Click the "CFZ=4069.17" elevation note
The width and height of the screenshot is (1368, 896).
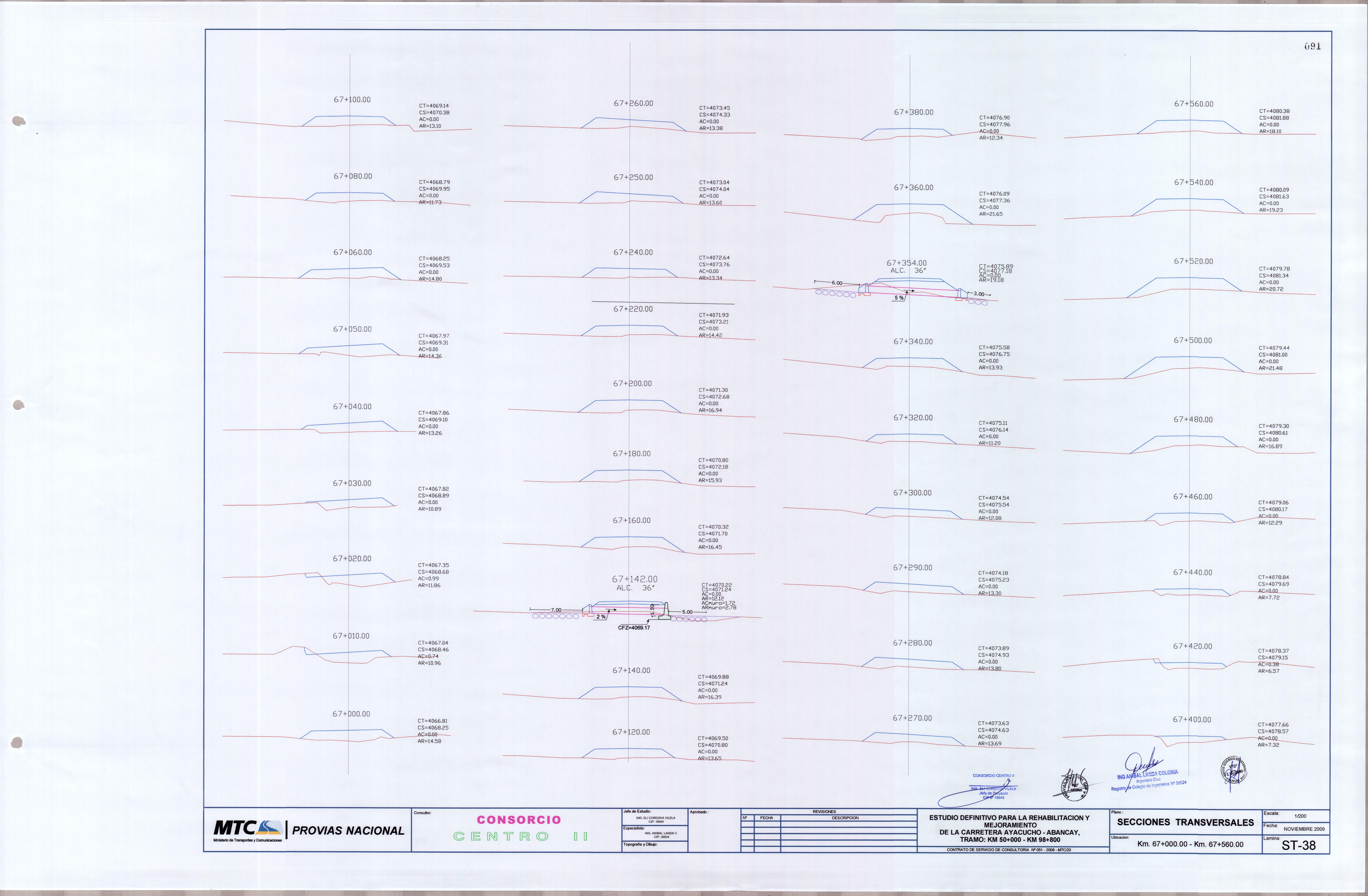[634, 628]
